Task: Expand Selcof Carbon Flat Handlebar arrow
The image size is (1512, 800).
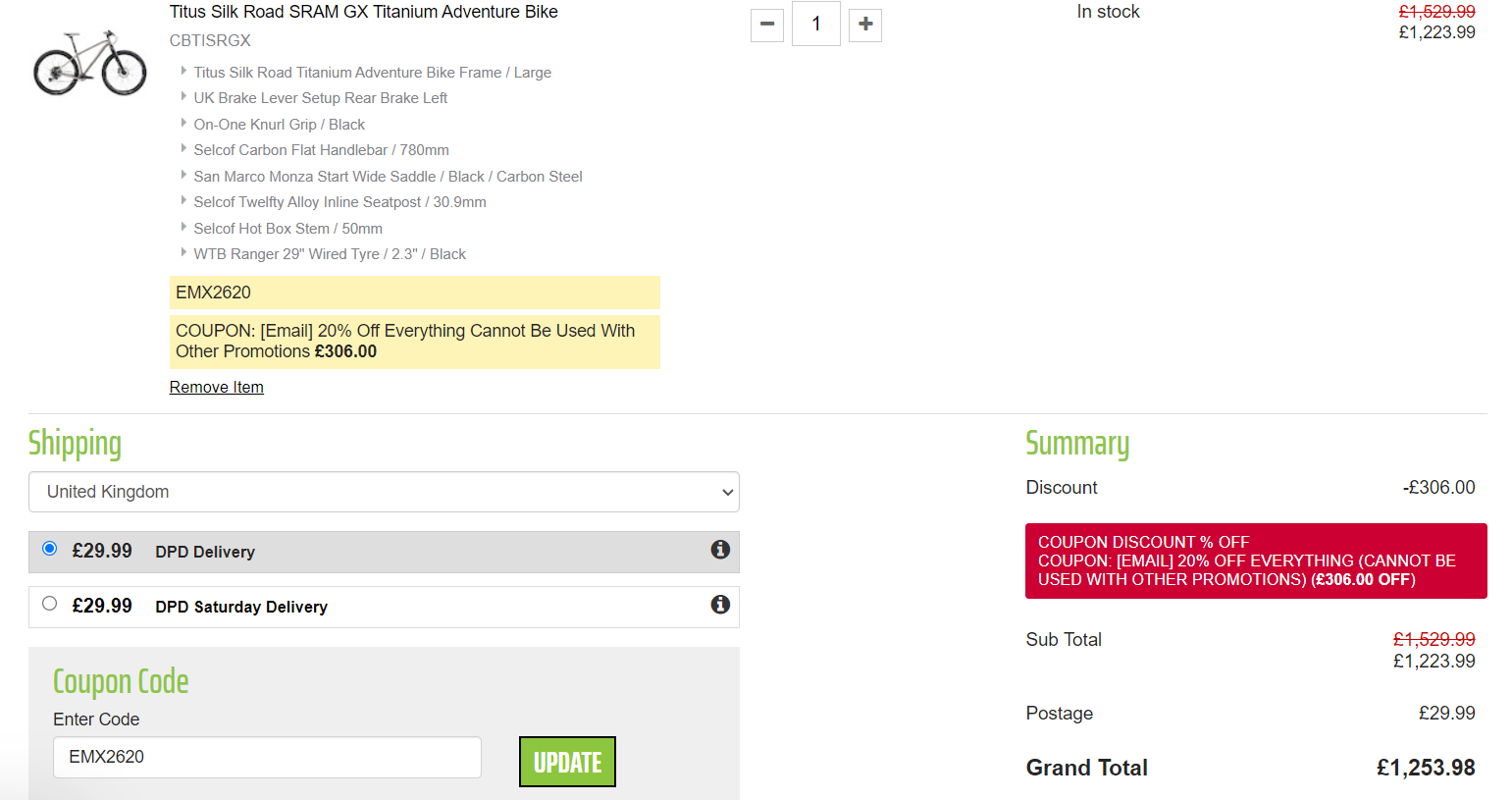Action: tap(183, 148)
